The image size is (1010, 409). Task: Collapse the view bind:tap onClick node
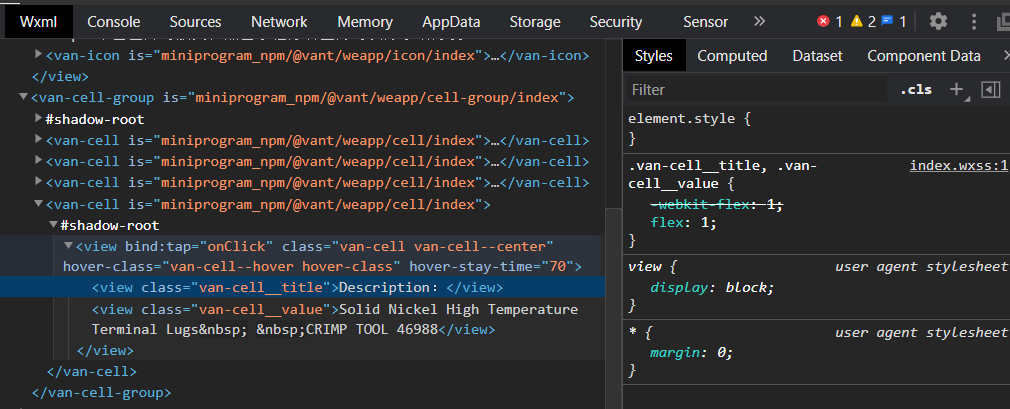click(68, 246)
